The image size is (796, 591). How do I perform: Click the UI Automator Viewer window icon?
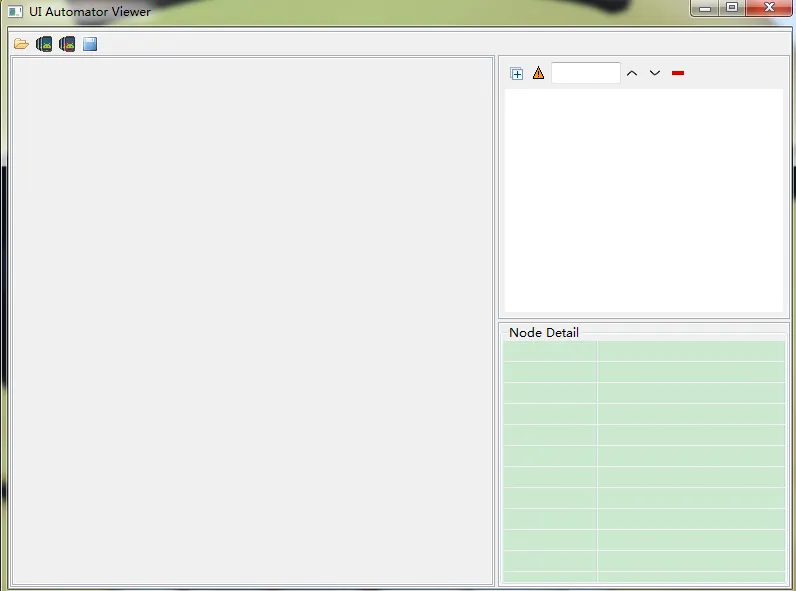[x=15, y=11]
